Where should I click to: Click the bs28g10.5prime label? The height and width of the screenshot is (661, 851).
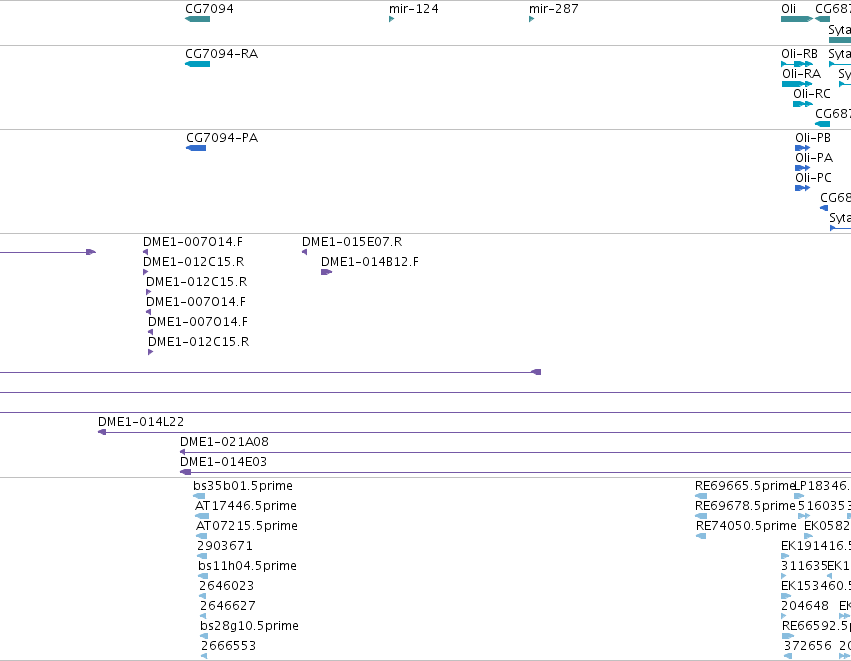pos(249,626)
